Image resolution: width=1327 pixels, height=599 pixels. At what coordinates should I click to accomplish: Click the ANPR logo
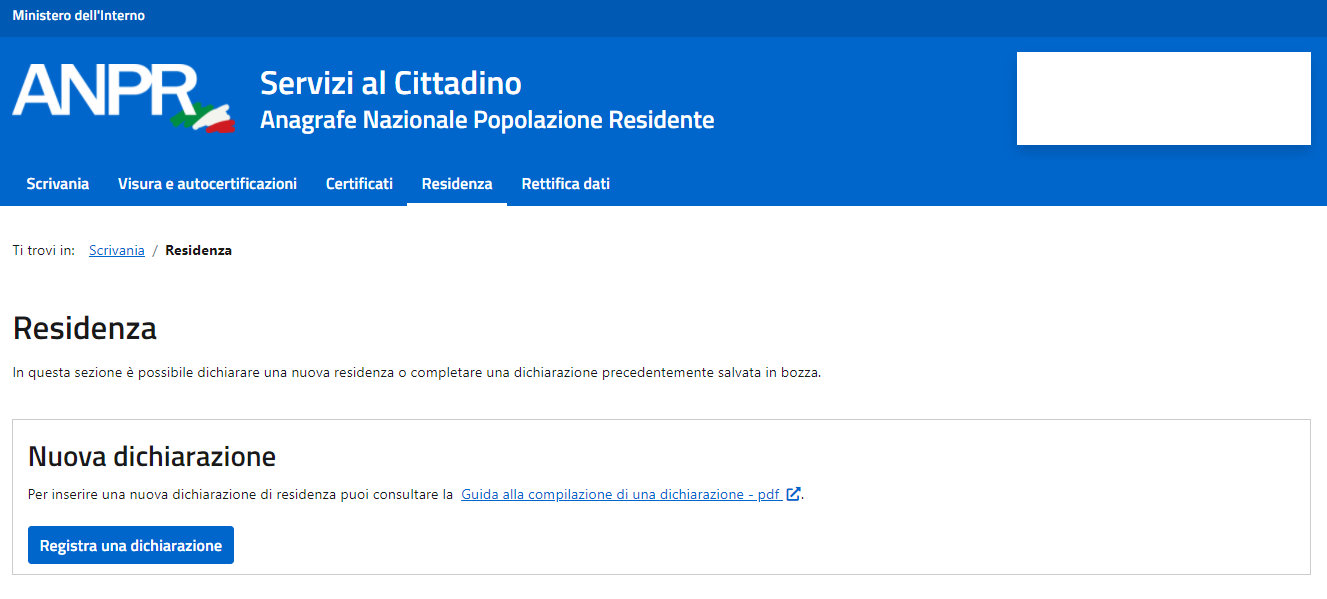point(124,98)
